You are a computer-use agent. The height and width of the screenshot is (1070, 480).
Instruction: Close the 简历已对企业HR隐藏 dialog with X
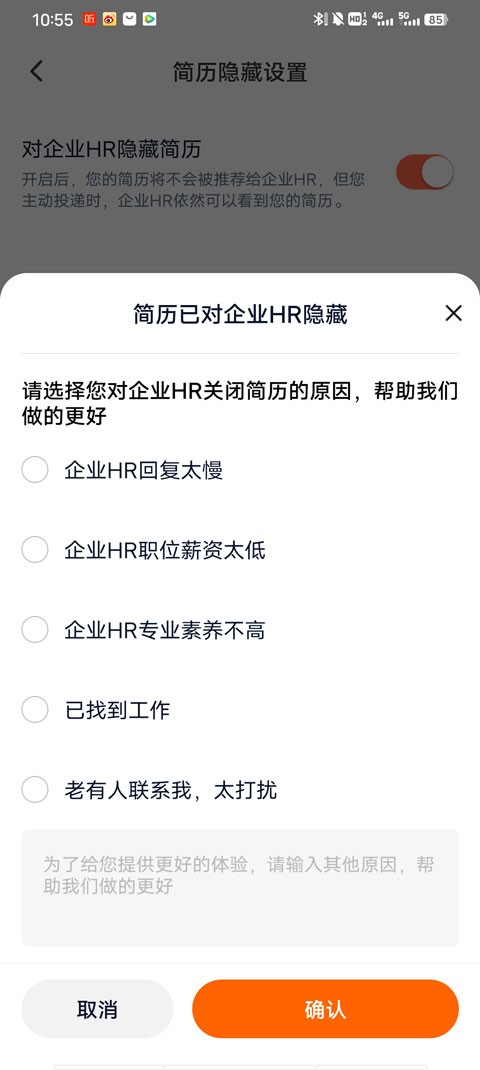click(x=453, y=313)
